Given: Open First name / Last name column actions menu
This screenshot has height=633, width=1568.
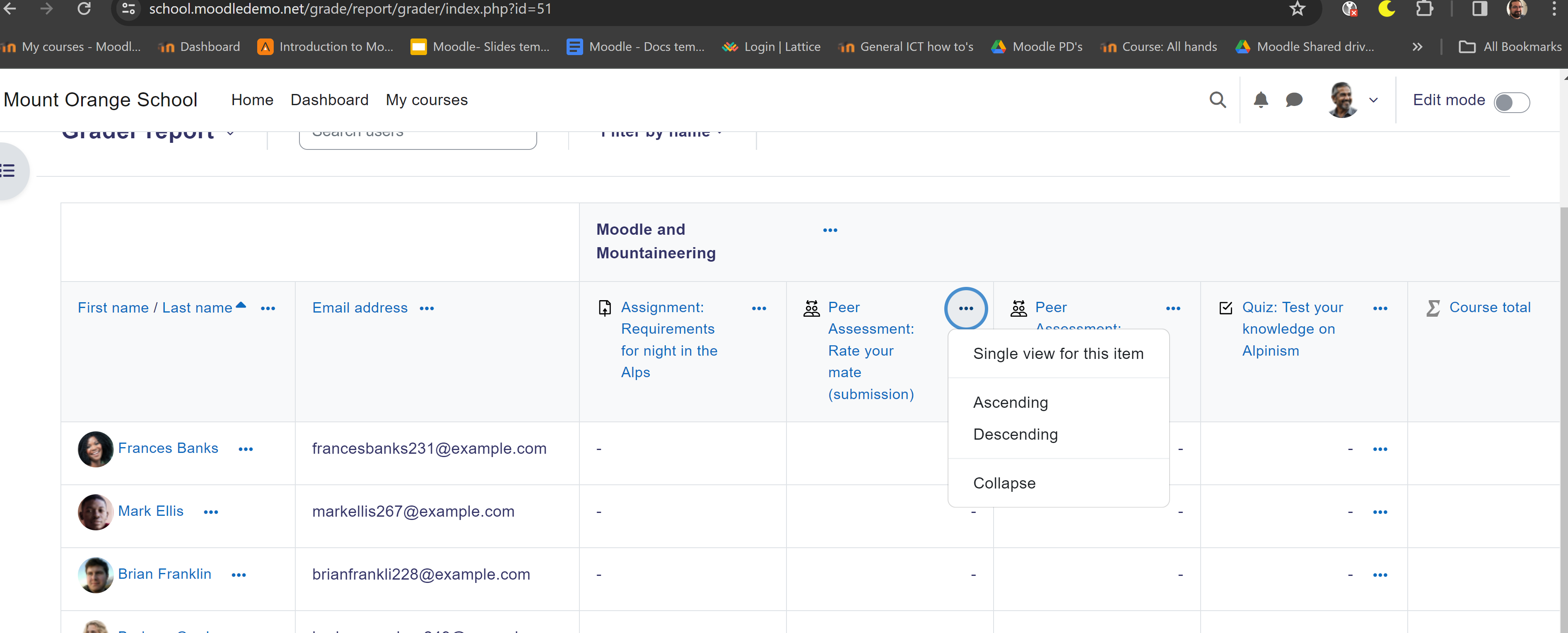Looking at the screenshot, I should (x=268, y=308).
